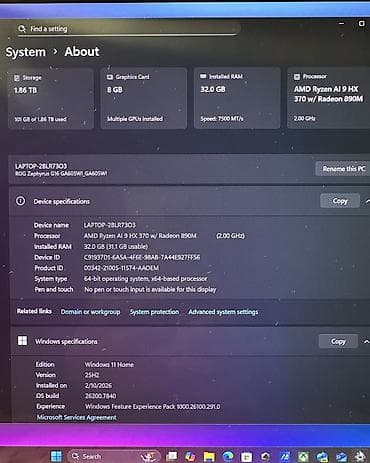The height and width of the screenshot is (463, 370).
Task: Open the Microsoft Services Agreement link
Action: click(77, 417)
